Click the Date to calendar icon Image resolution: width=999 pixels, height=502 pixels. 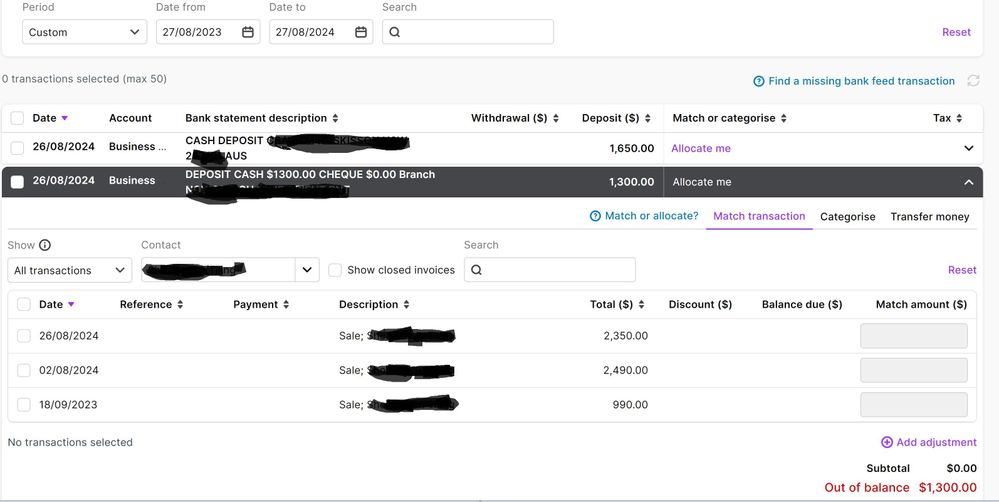(361, 32)
